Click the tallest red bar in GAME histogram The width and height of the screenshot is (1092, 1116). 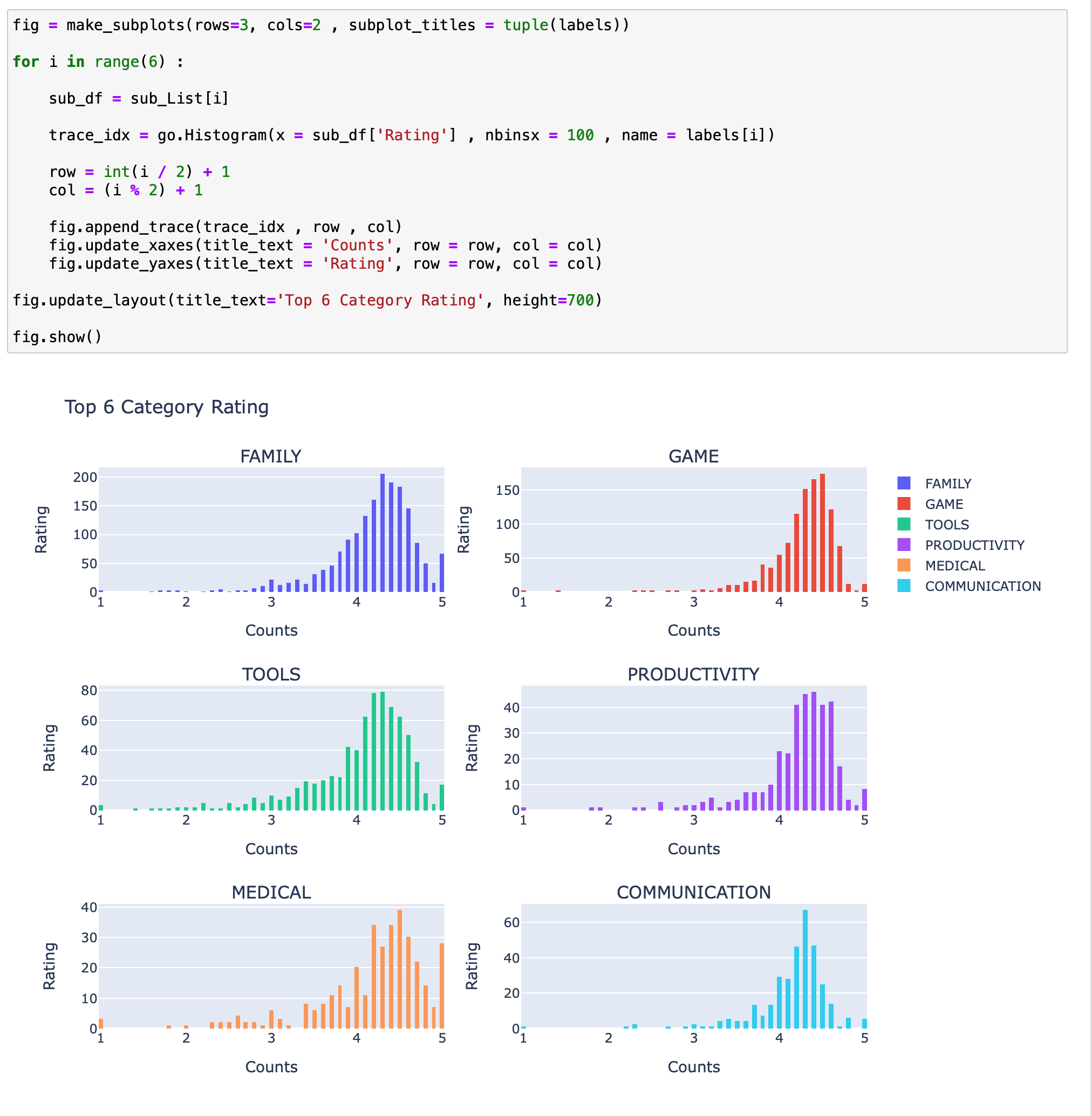click(x=822, y=534)
